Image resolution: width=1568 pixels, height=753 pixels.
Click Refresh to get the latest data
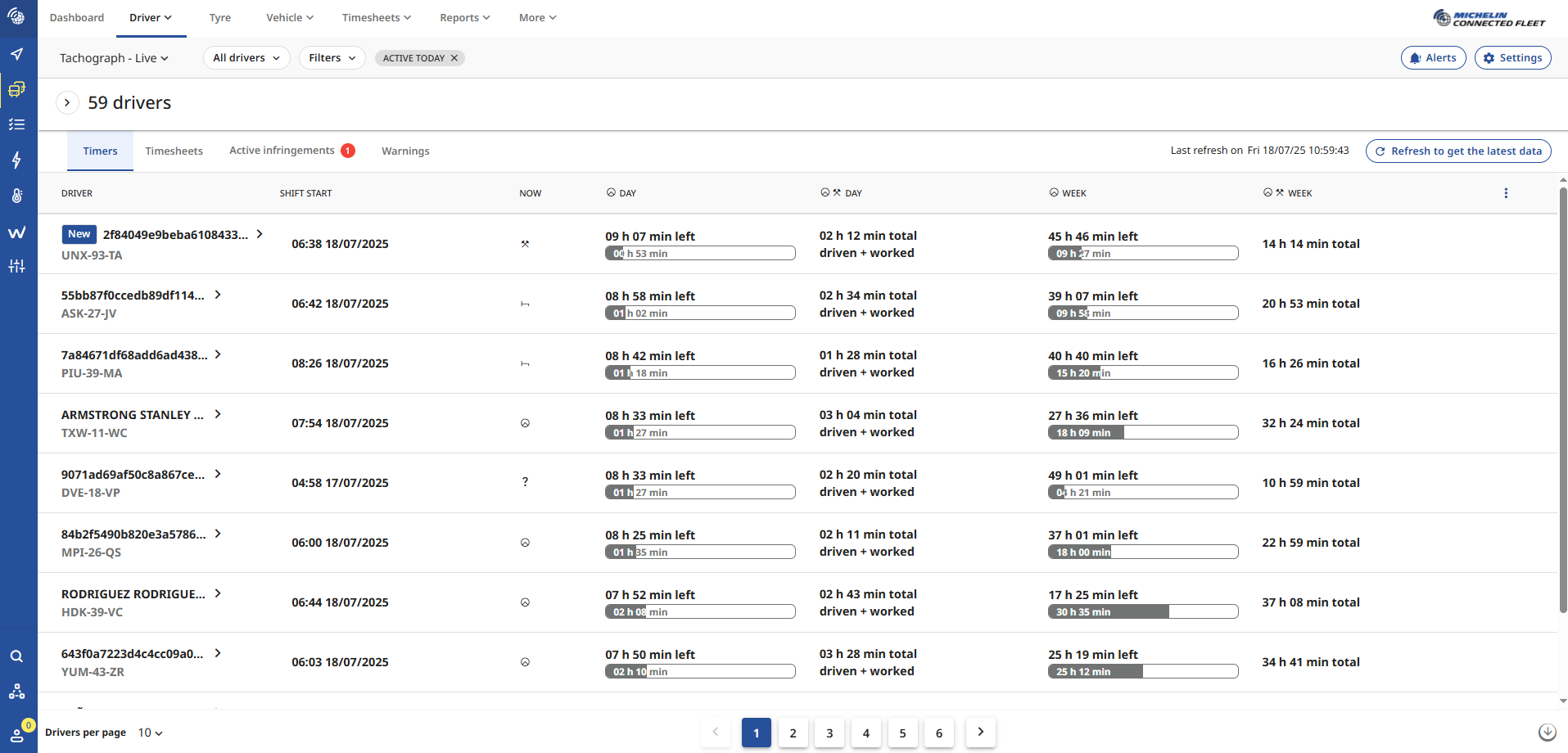click(x=1457, y=151)
